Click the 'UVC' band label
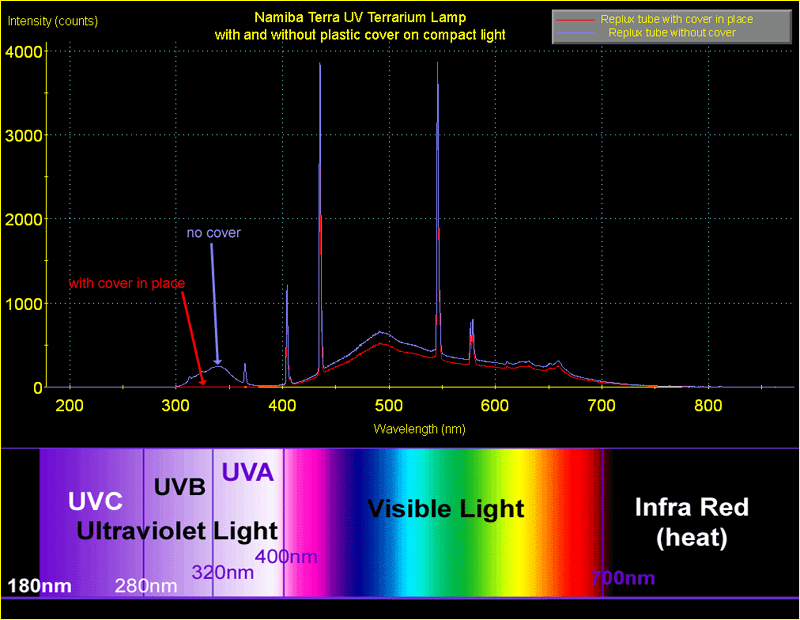This screenshot has width=800, height=620. pos(95,502)
